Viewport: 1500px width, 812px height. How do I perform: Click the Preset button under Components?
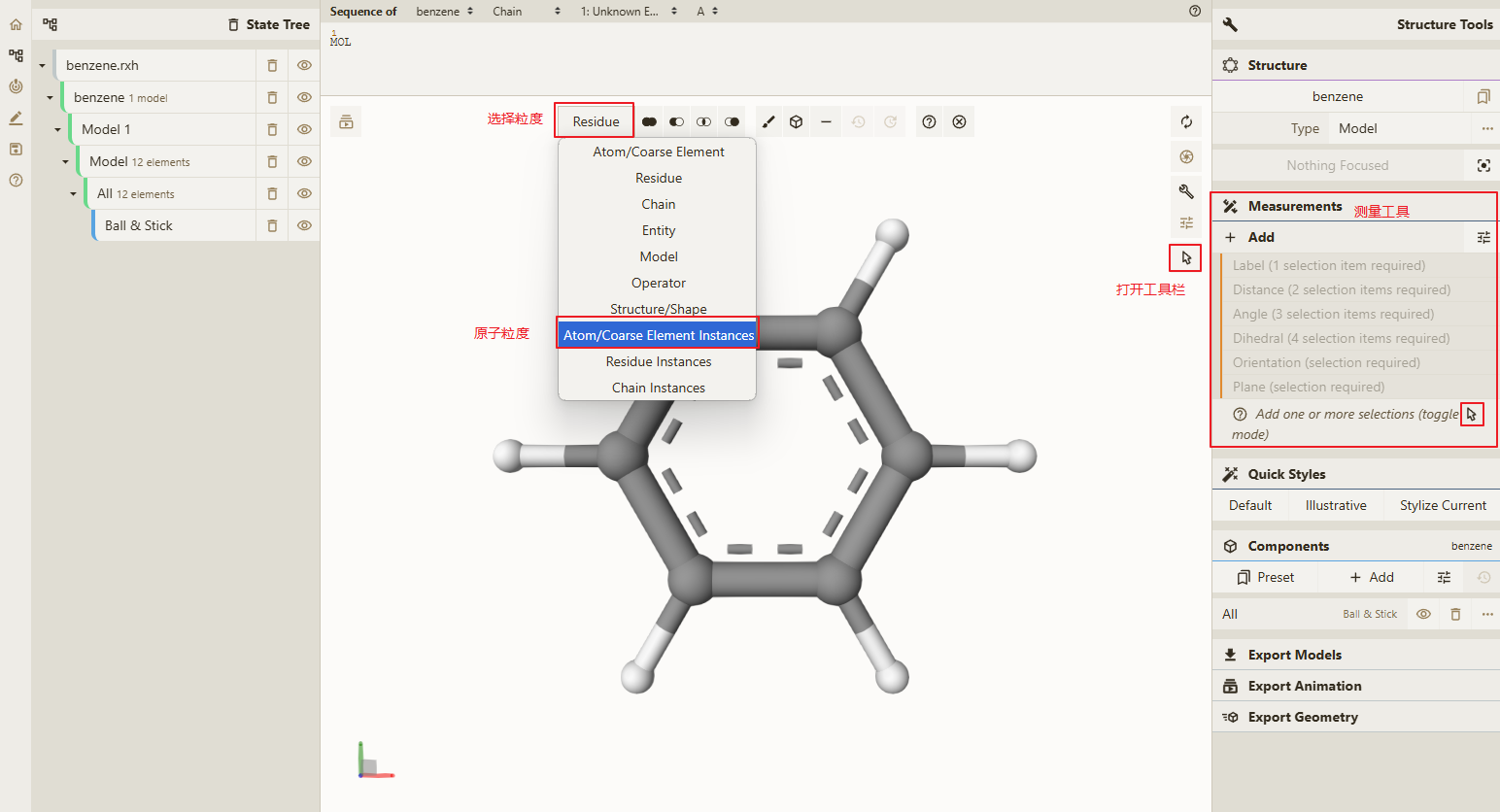pyautogui.click(x=1266, y=577)
